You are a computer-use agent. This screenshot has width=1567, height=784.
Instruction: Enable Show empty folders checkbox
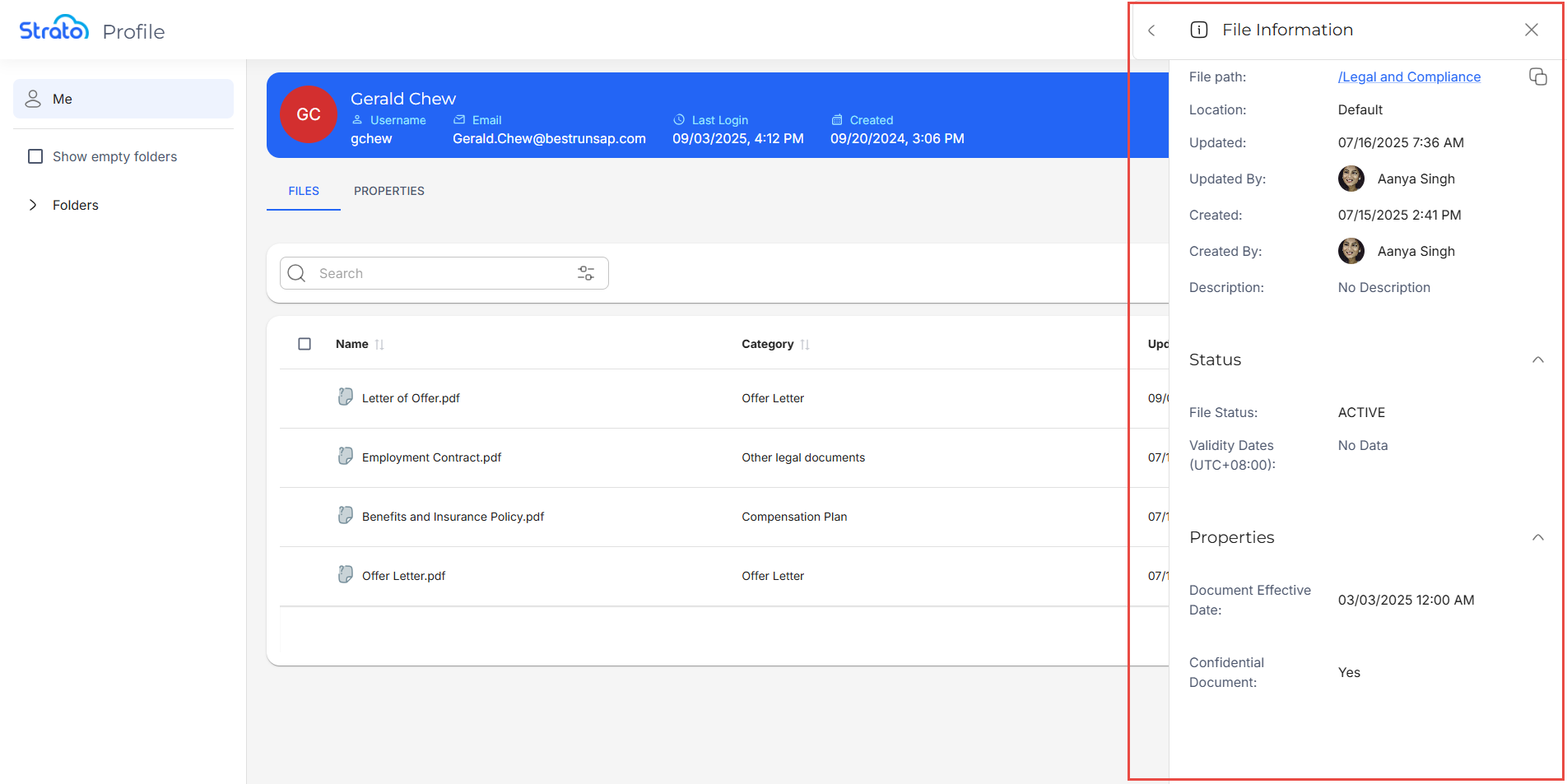click(x=35, y=156)
